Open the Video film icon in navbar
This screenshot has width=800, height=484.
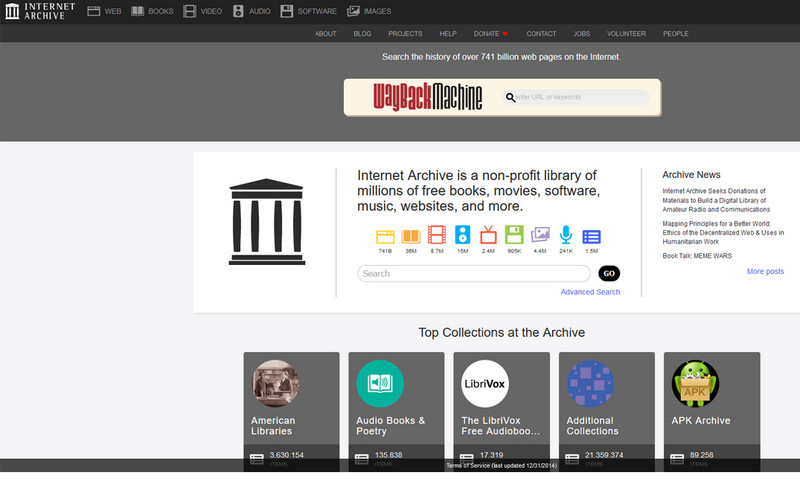[189, 11]
